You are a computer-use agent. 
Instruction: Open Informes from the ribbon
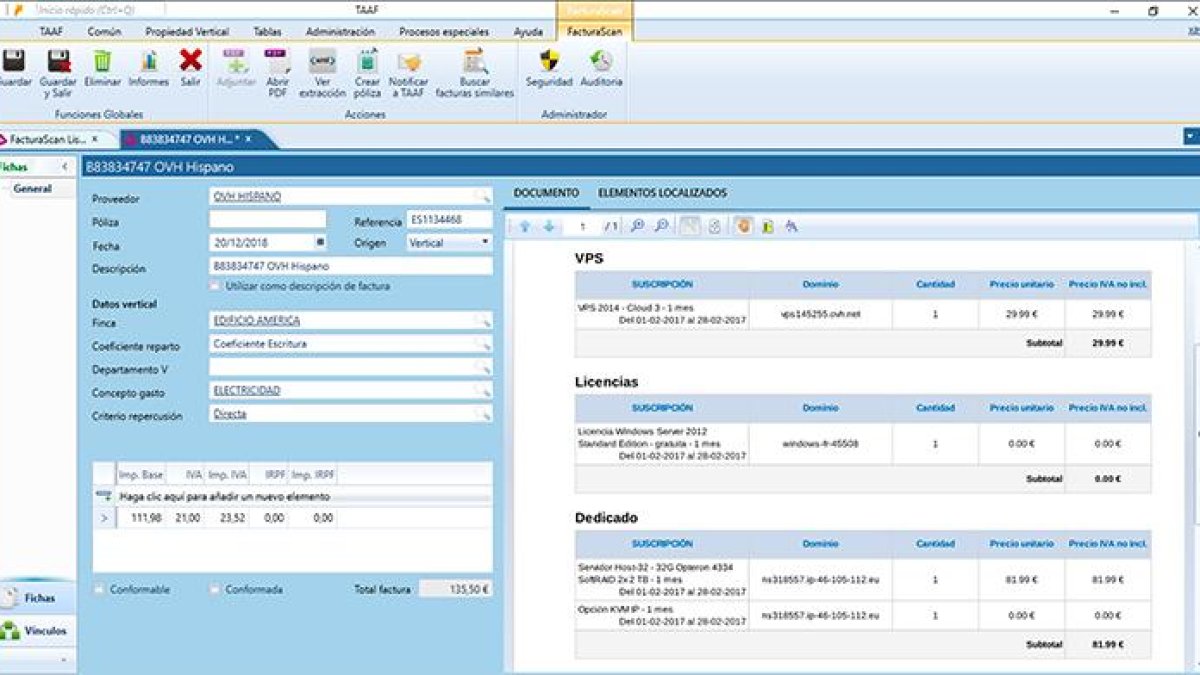pos(148,63)
